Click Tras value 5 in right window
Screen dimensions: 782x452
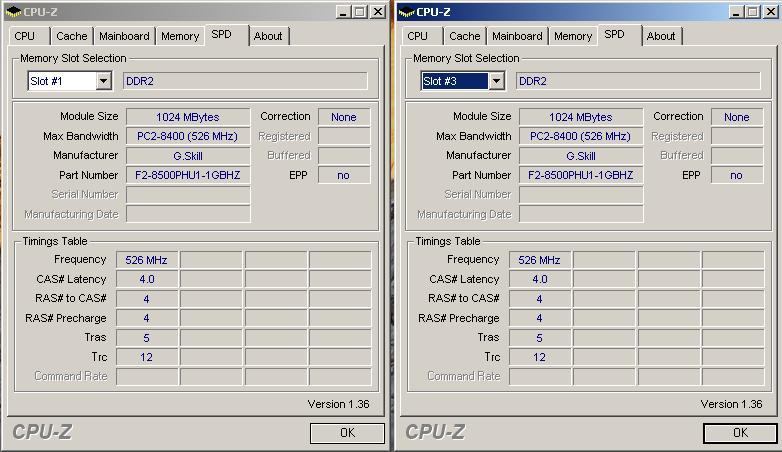[540, 338]
